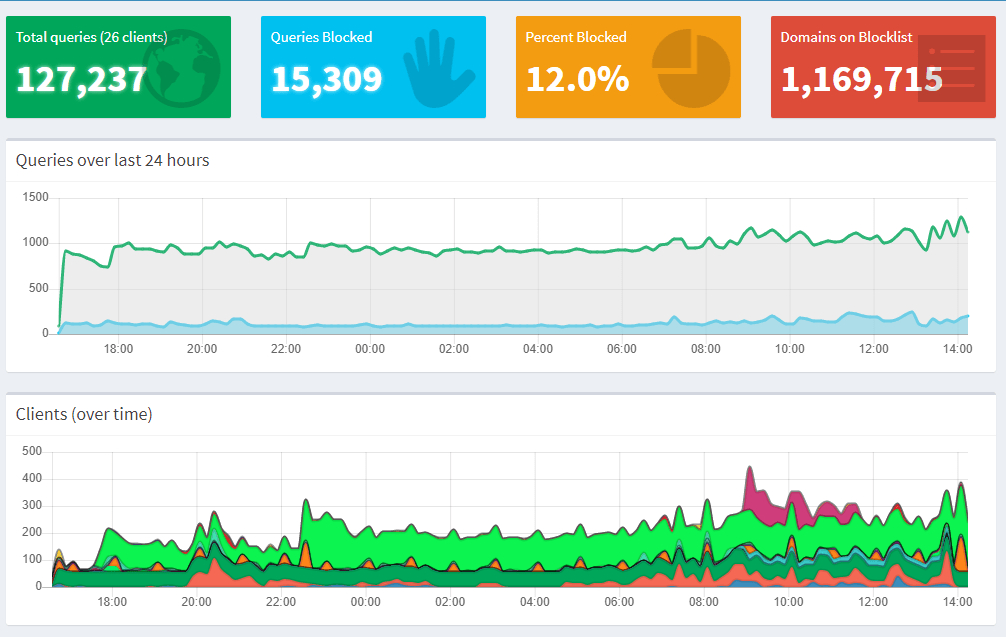Click the globe icon on Total queries card
The height and width of the screenshot is (637, 1006).
180,68
